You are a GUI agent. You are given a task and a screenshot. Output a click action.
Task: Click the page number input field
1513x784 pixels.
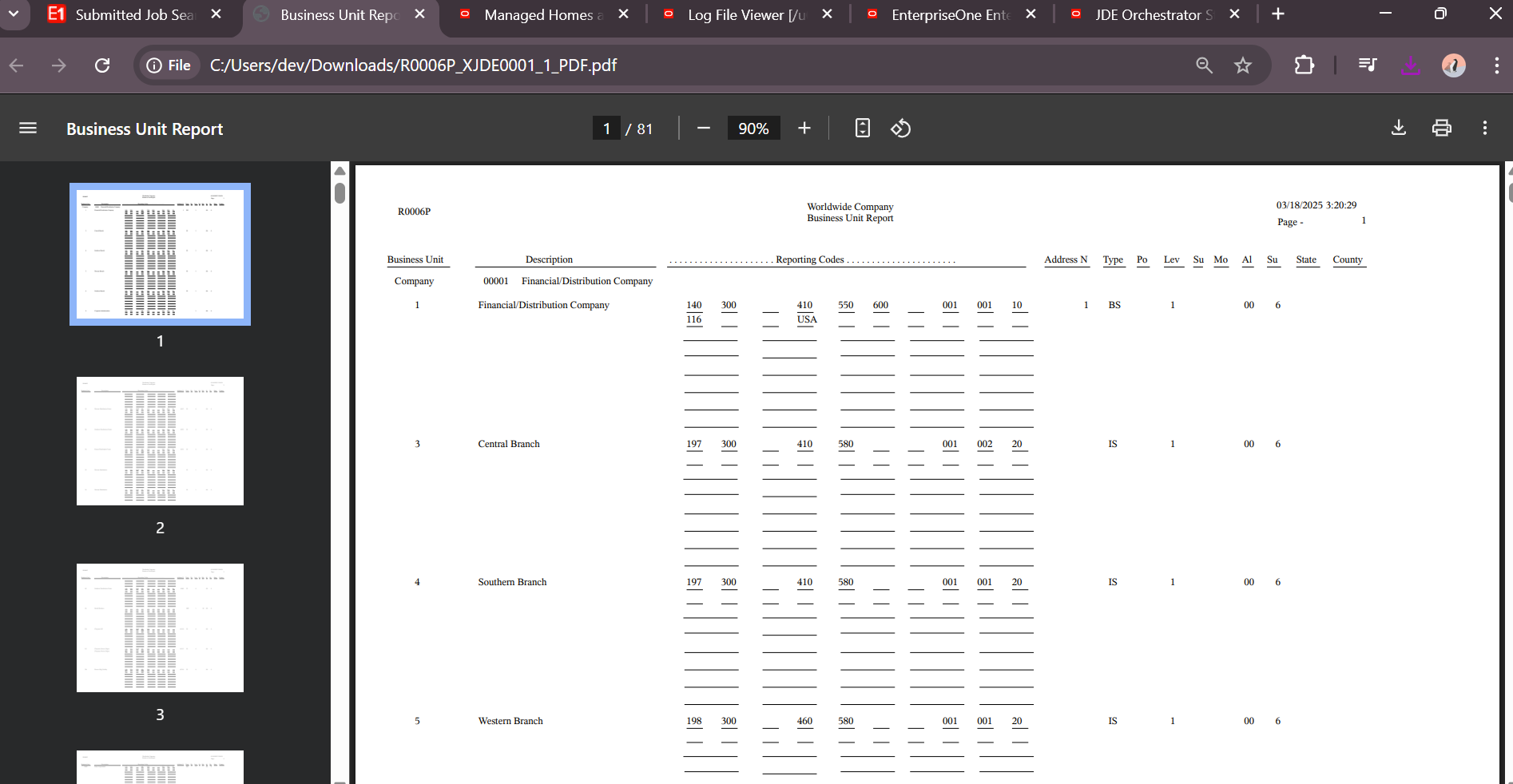[x=606, y=129]
